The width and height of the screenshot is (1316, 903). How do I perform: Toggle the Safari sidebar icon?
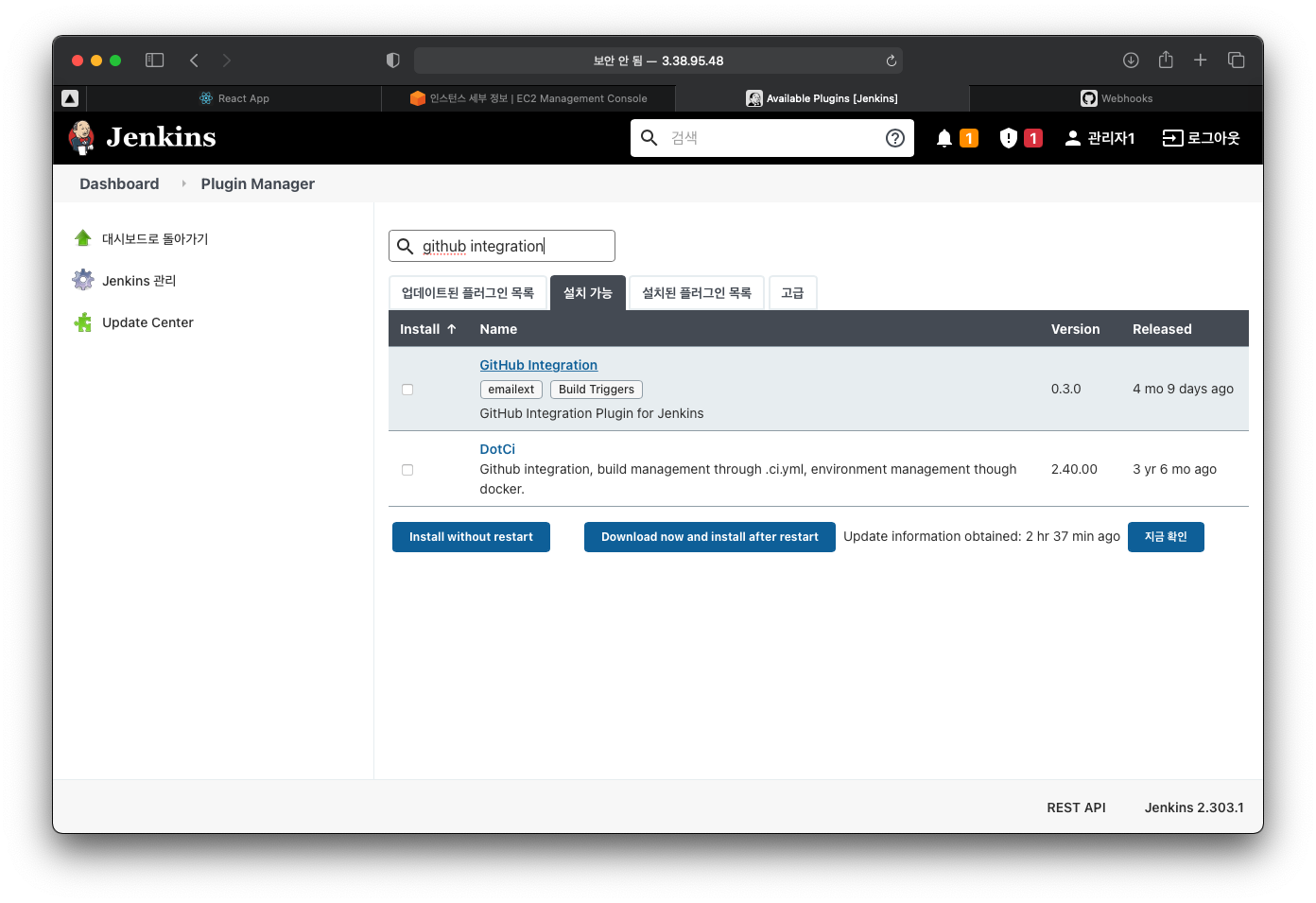point(155,61)
